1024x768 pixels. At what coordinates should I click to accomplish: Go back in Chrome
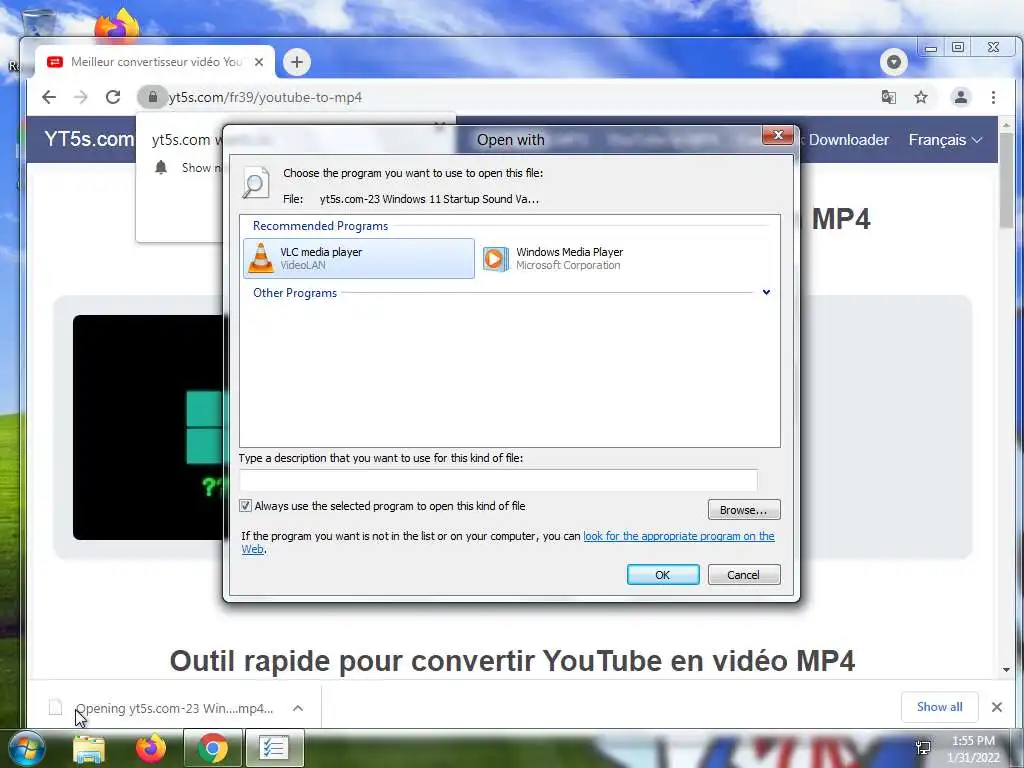49,97
